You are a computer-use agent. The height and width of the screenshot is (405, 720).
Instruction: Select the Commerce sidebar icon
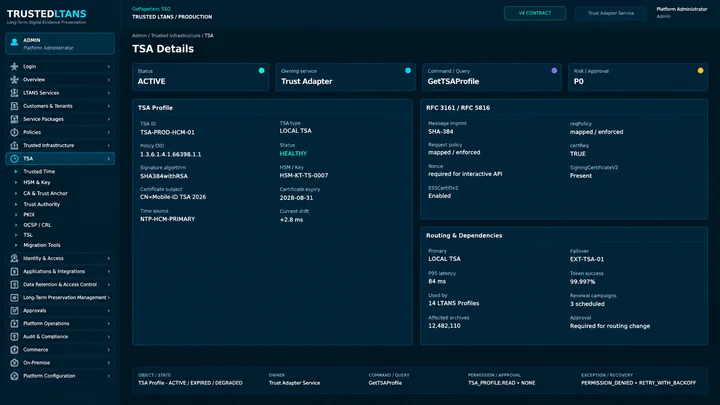tap(14, 349)
